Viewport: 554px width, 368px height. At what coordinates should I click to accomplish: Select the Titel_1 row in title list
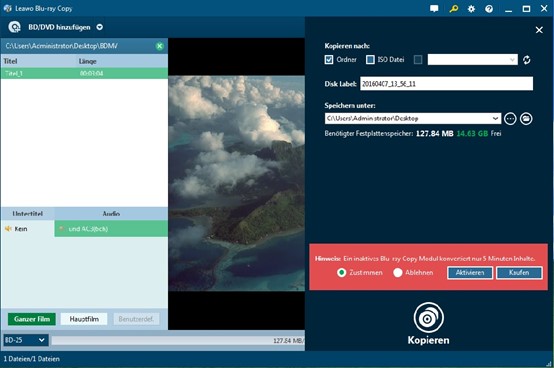click(84, 73)
